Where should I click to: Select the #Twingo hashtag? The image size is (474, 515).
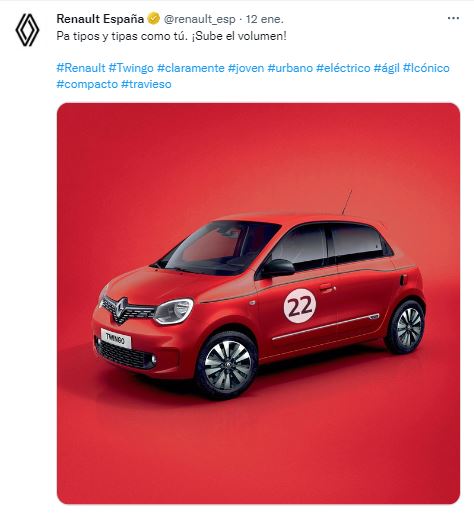131,68
